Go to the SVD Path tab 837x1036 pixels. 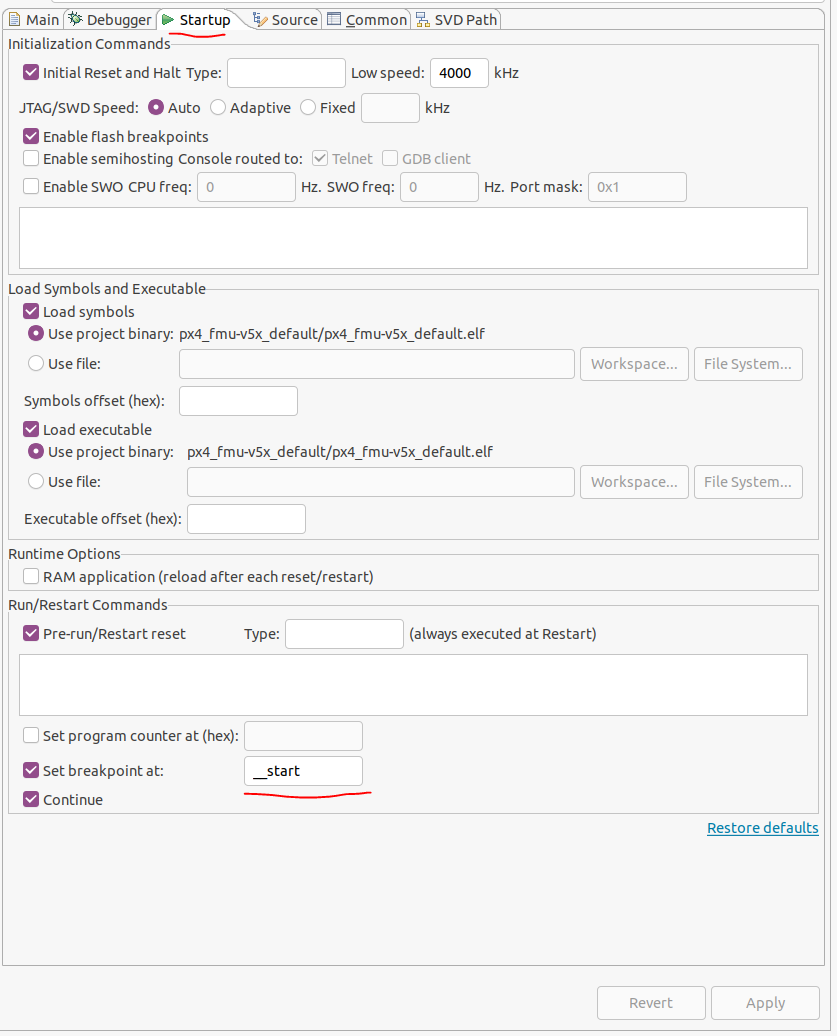tap(456, 20)
